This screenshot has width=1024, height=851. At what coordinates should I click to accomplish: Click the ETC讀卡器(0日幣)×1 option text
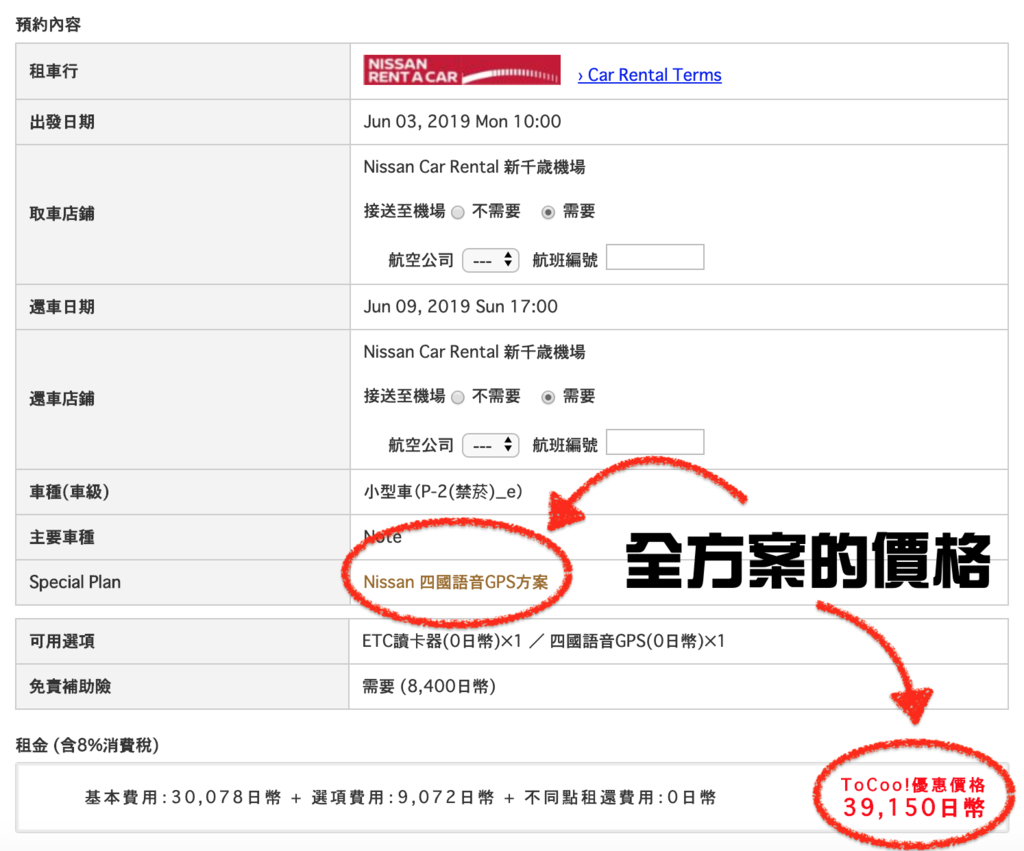coord(441,641)
